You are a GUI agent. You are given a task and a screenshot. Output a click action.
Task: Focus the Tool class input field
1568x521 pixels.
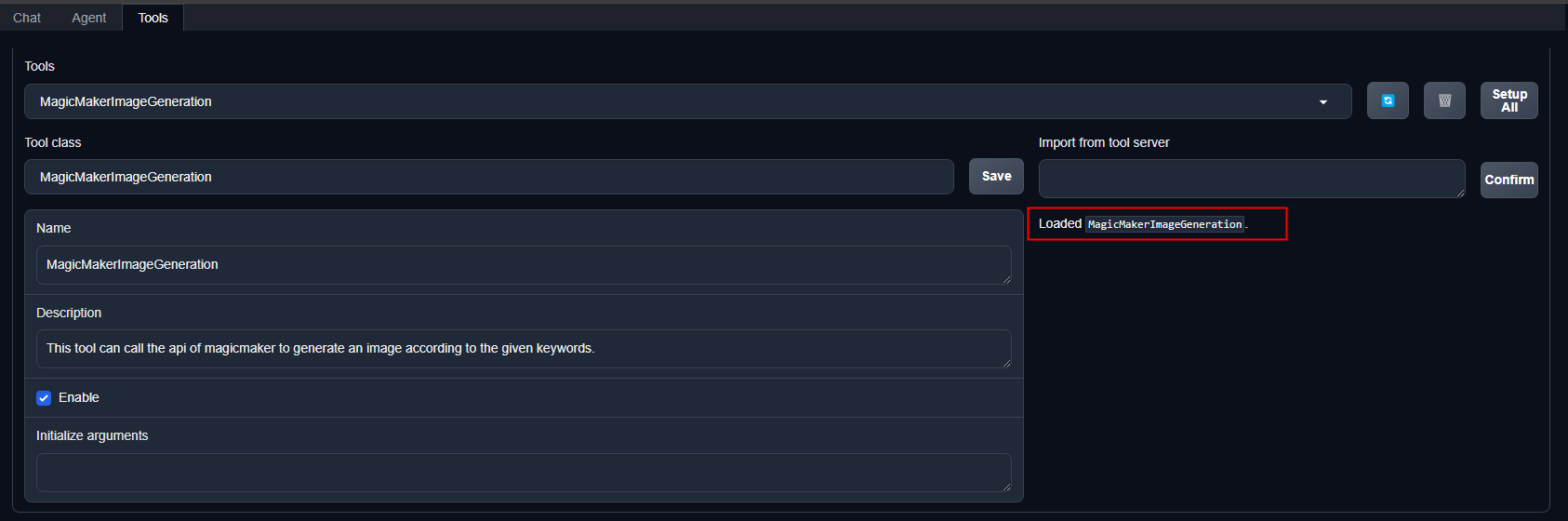click(x=489, y=177)
